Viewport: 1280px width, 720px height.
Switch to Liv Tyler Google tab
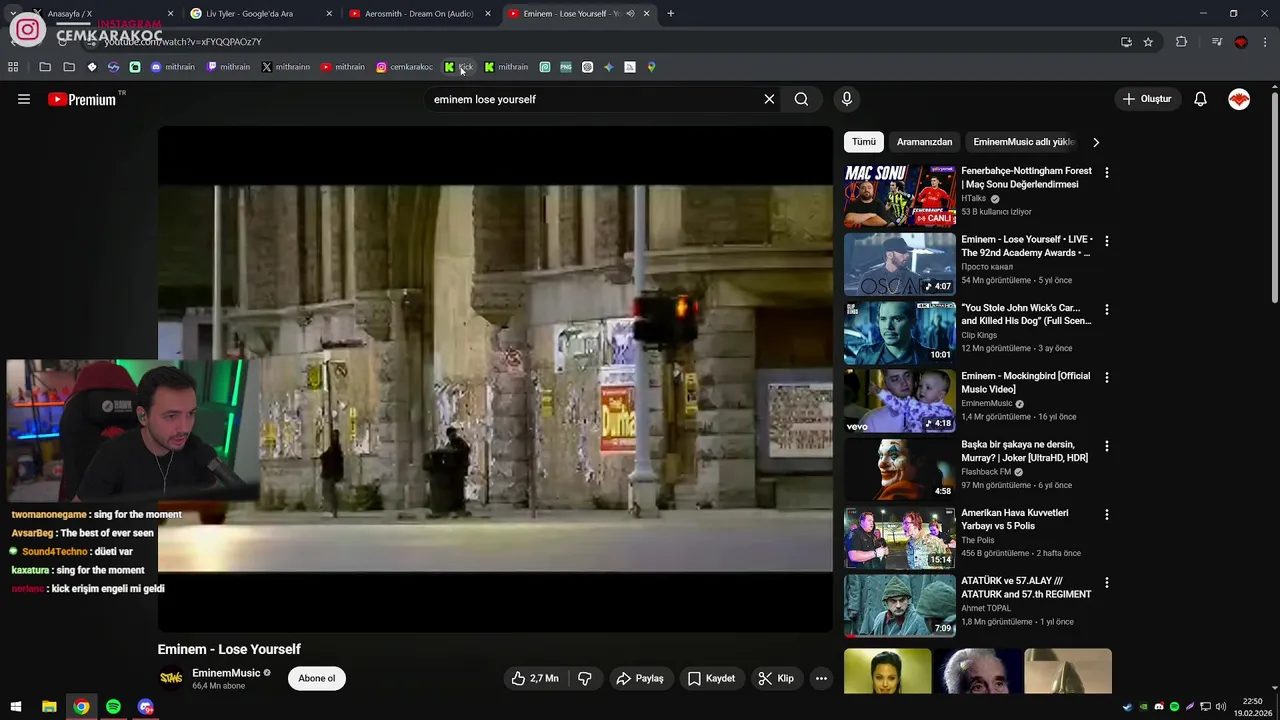point(262,14)
